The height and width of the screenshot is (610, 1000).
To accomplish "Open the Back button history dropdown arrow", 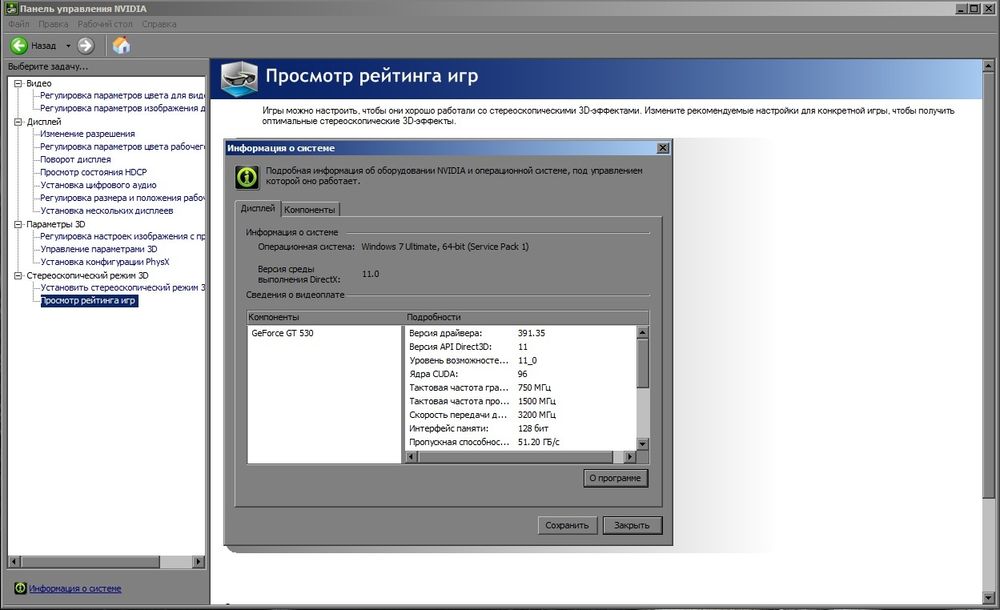I will tap(68, 46).
